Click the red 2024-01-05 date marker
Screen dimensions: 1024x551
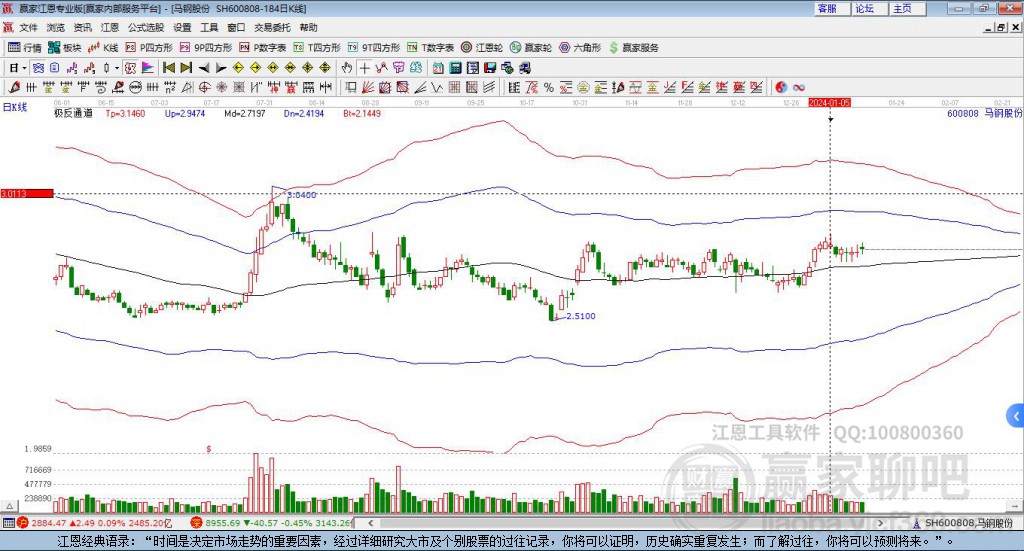[x=829, y=102]
